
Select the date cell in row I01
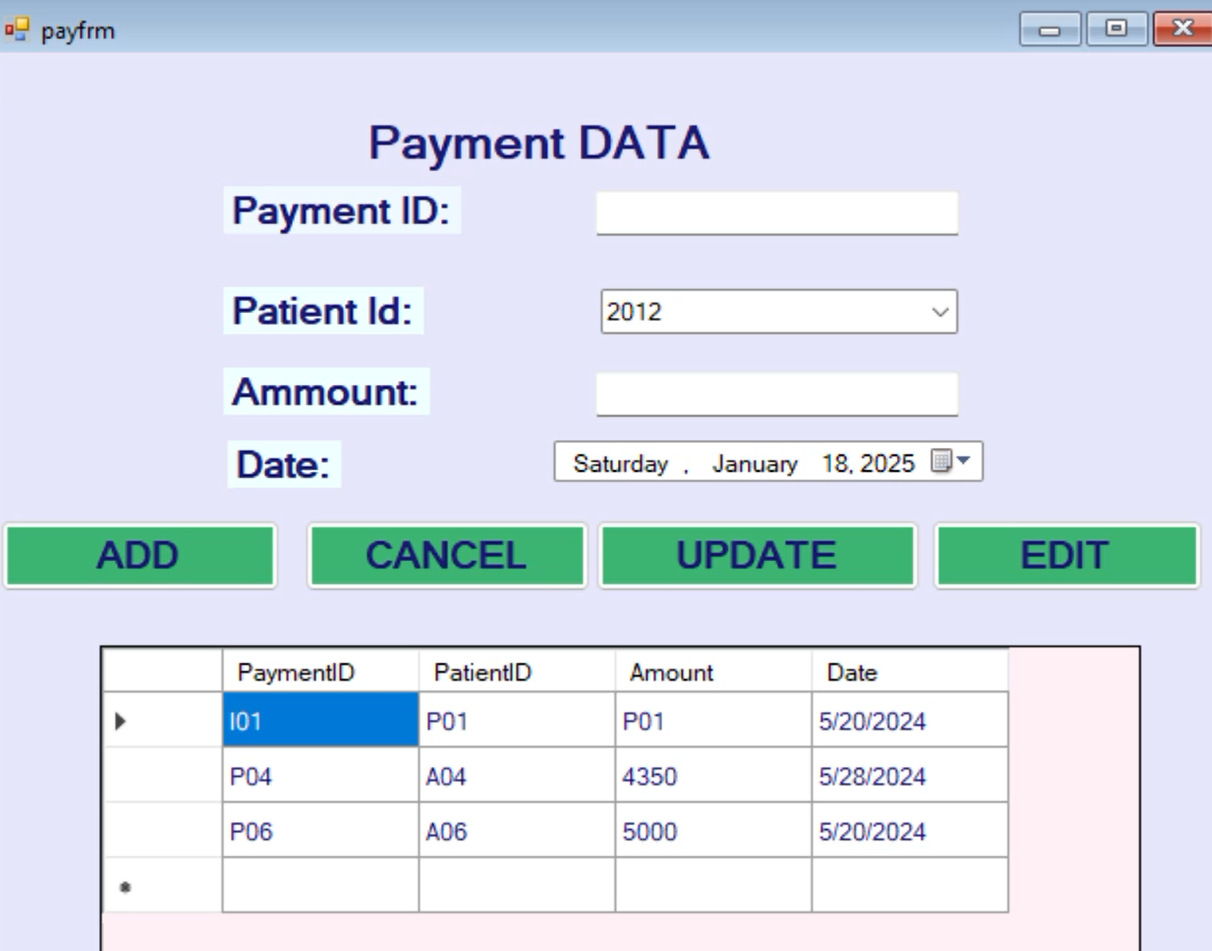(910, 720)
